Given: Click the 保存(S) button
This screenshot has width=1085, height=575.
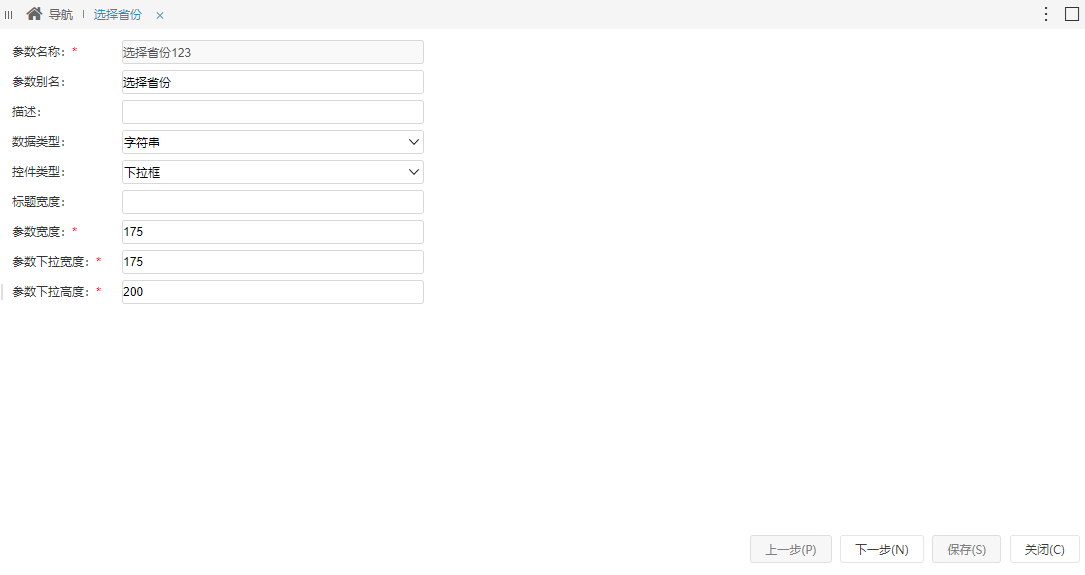Looking at the screenshot, I should pyautogui.click(x=966, y=549).
